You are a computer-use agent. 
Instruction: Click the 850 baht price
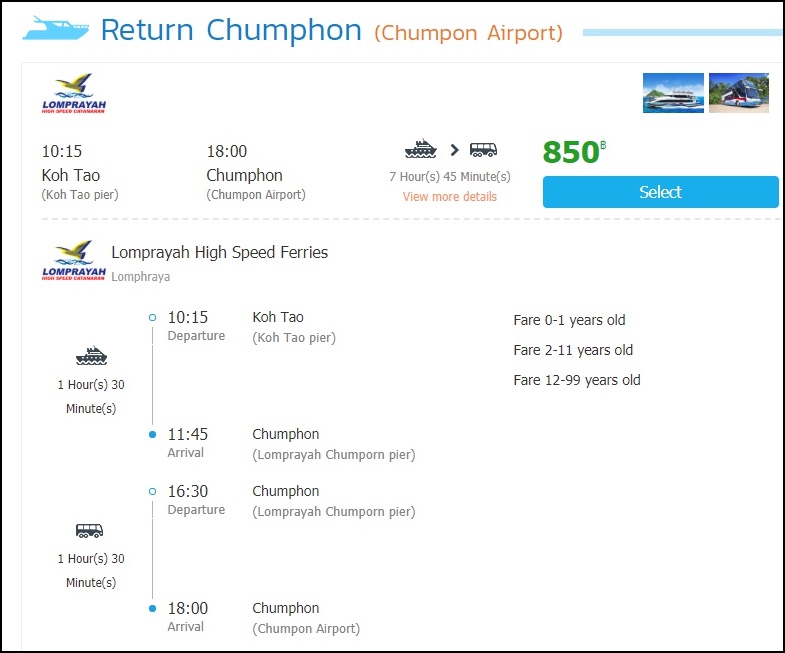point(574,152)
